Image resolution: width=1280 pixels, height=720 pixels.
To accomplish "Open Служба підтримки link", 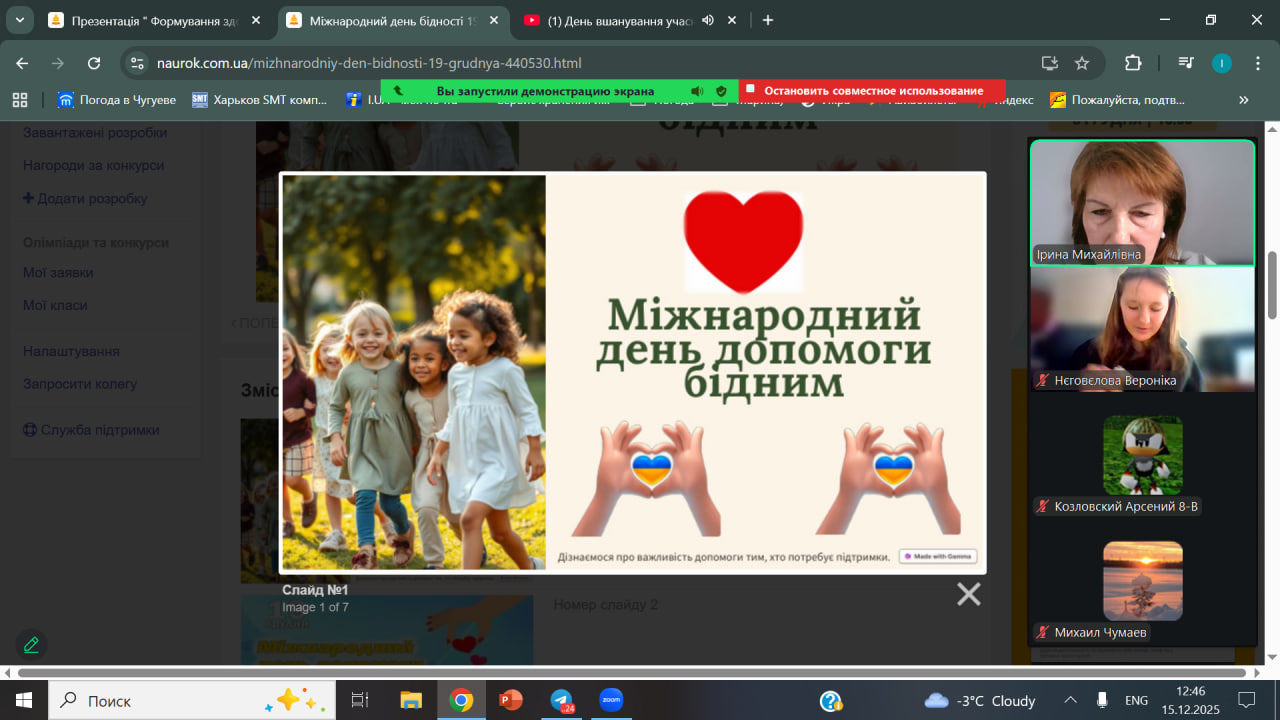I will (99, 430).
